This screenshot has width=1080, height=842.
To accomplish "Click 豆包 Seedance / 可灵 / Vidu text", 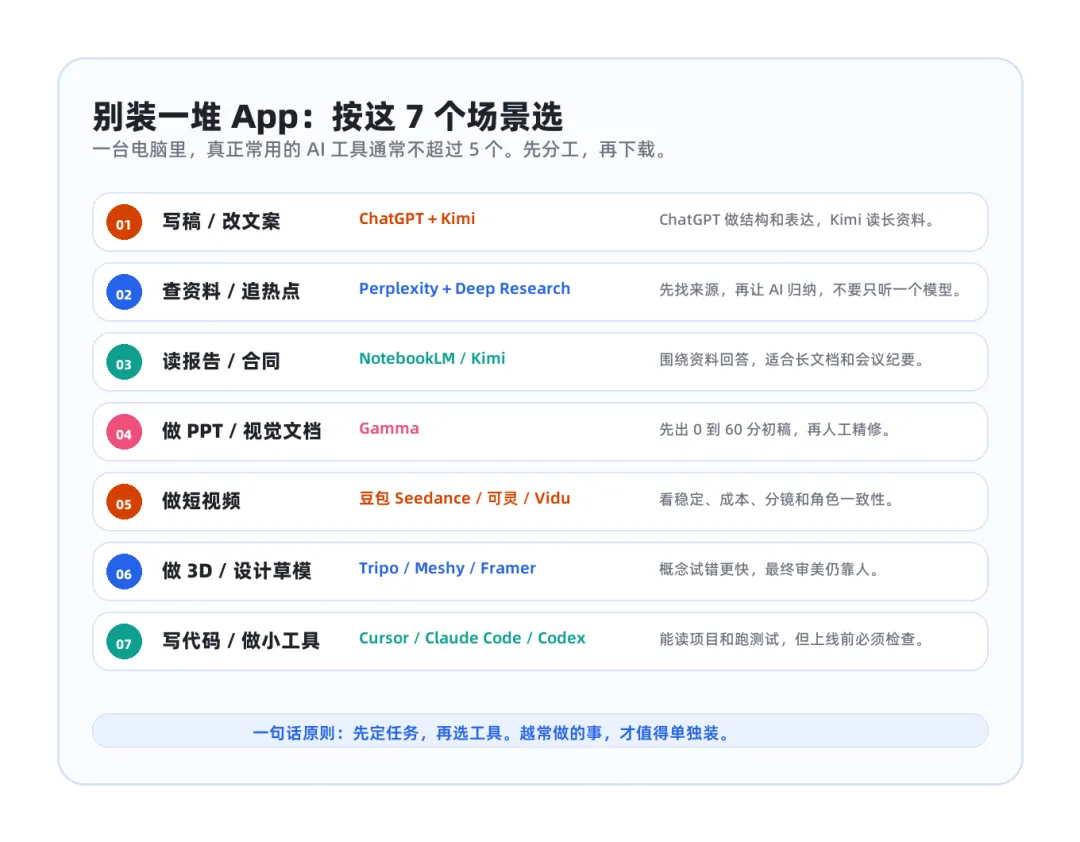I will click(x=464, y=498).
